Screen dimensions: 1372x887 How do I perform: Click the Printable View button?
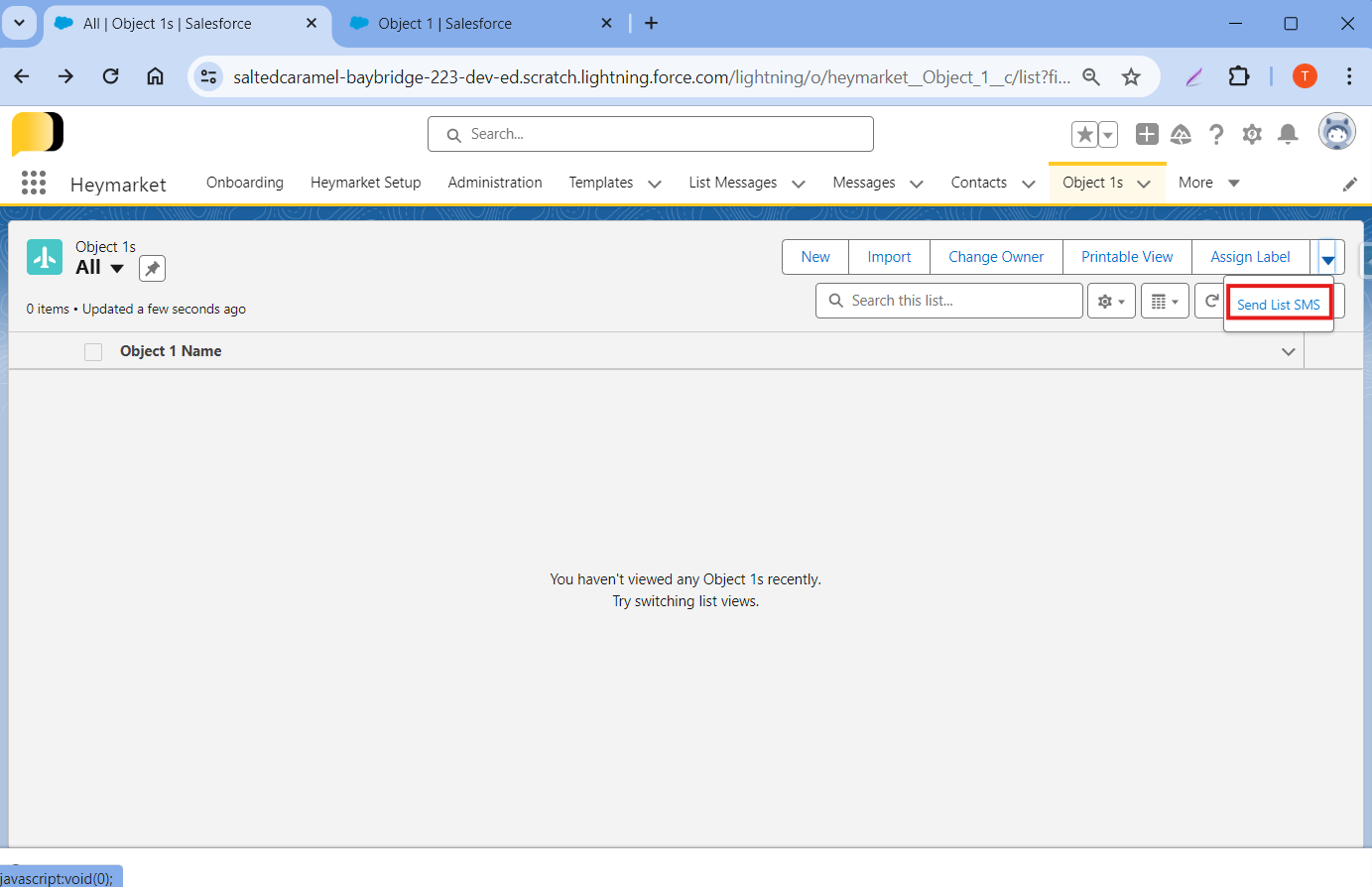[x=1127, y=257]
